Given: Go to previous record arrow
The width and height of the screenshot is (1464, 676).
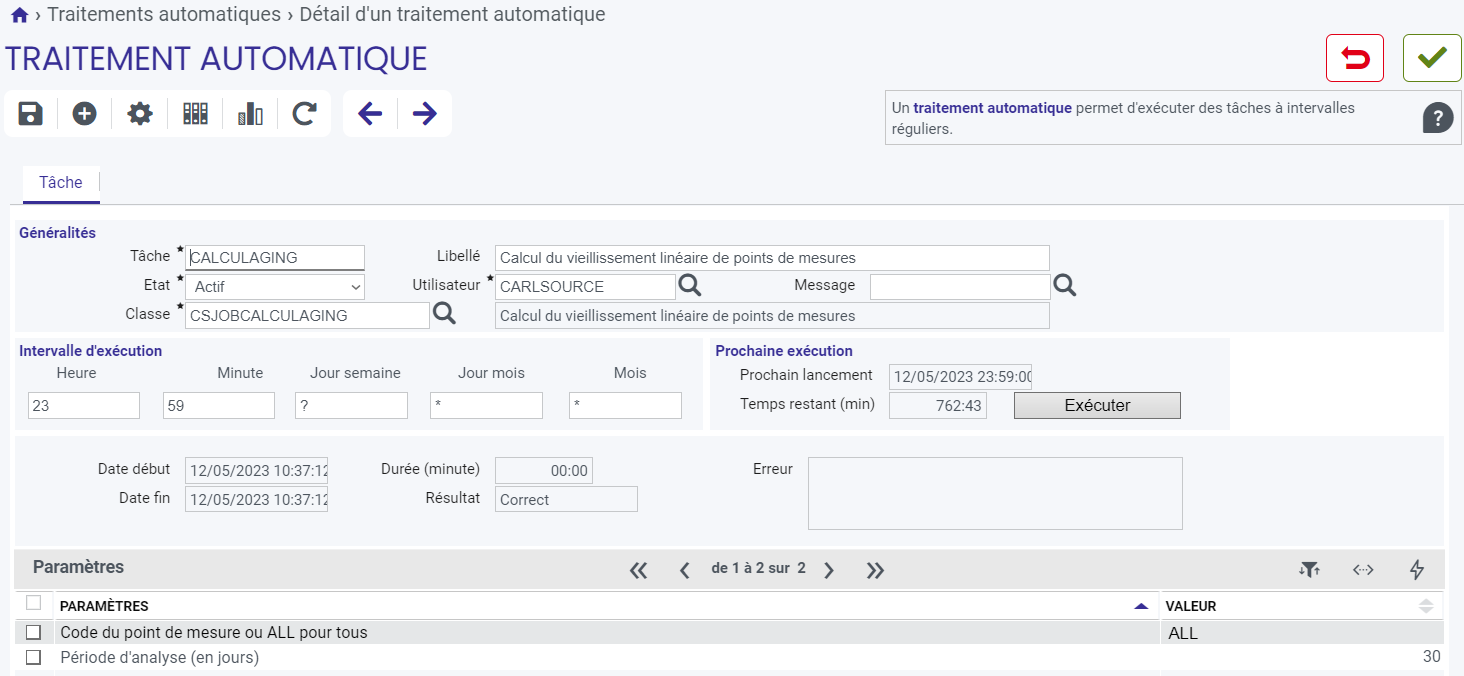Looking at the screenshot, I should pos(370,114).
